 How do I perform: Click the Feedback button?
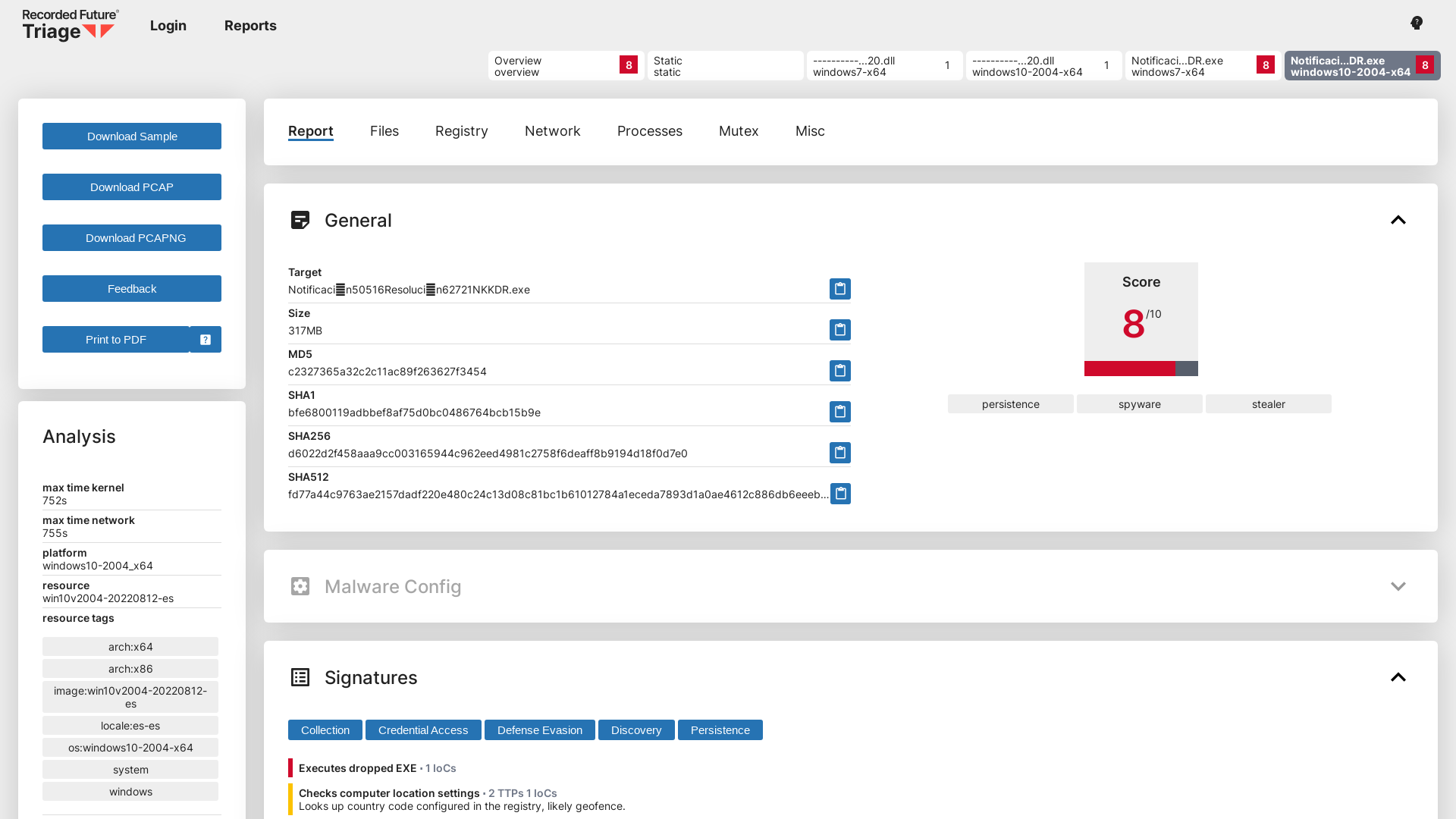click(x=131, y=288)
